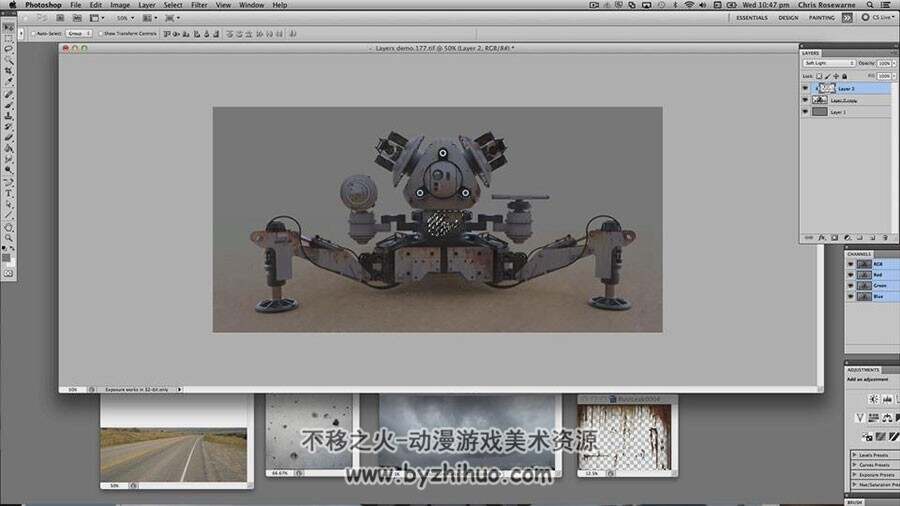Switch to the Channels panel tab
This screenshot has height=506, width=900.
pos(859,254)
